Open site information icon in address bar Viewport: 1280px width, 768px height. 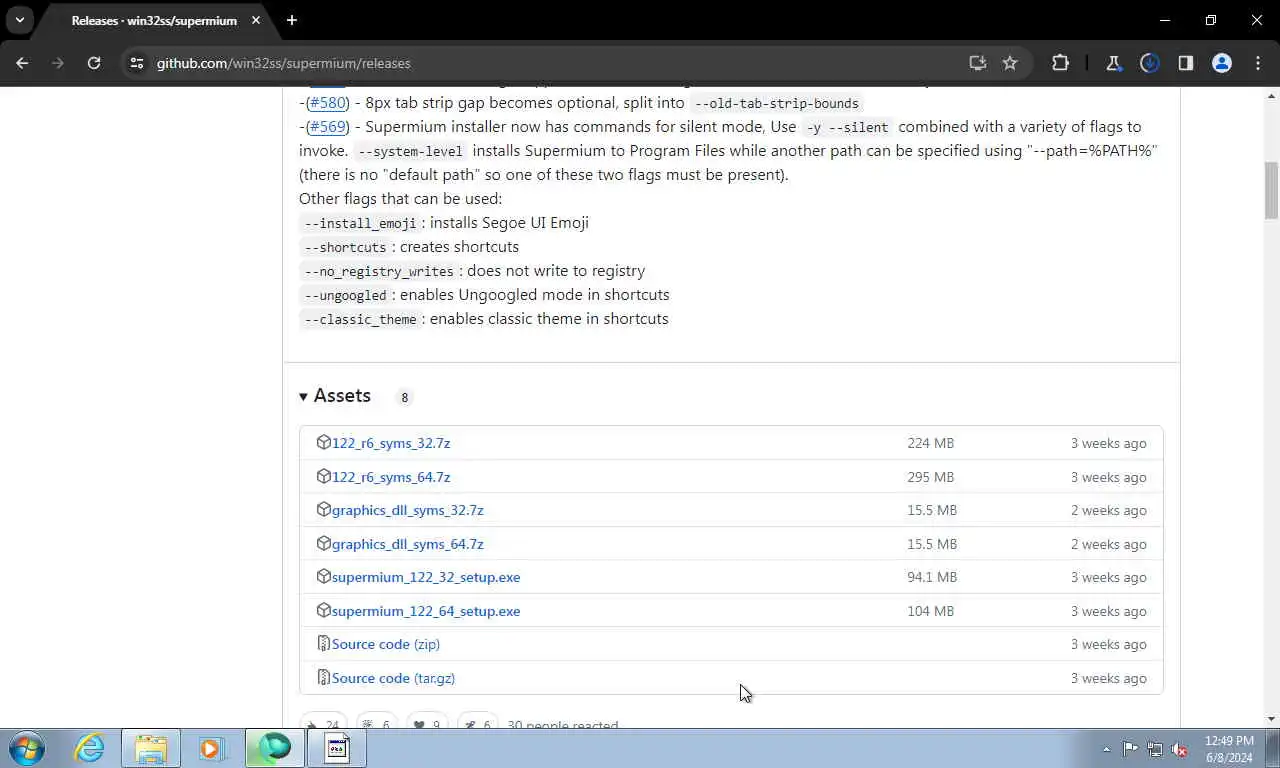(137, 63)
